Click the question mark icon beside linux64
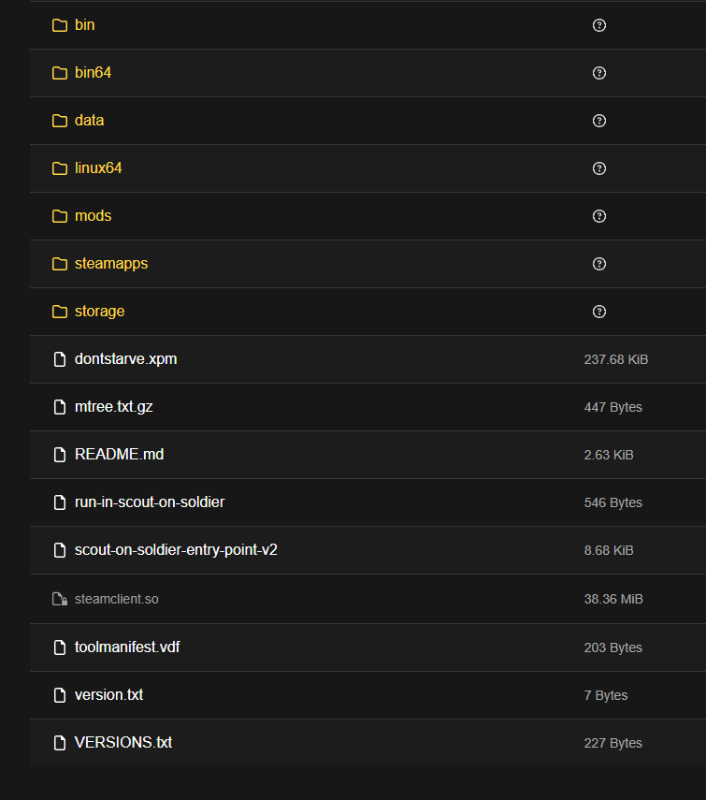This screenshot has width=706, height=800. click(599, 168)
